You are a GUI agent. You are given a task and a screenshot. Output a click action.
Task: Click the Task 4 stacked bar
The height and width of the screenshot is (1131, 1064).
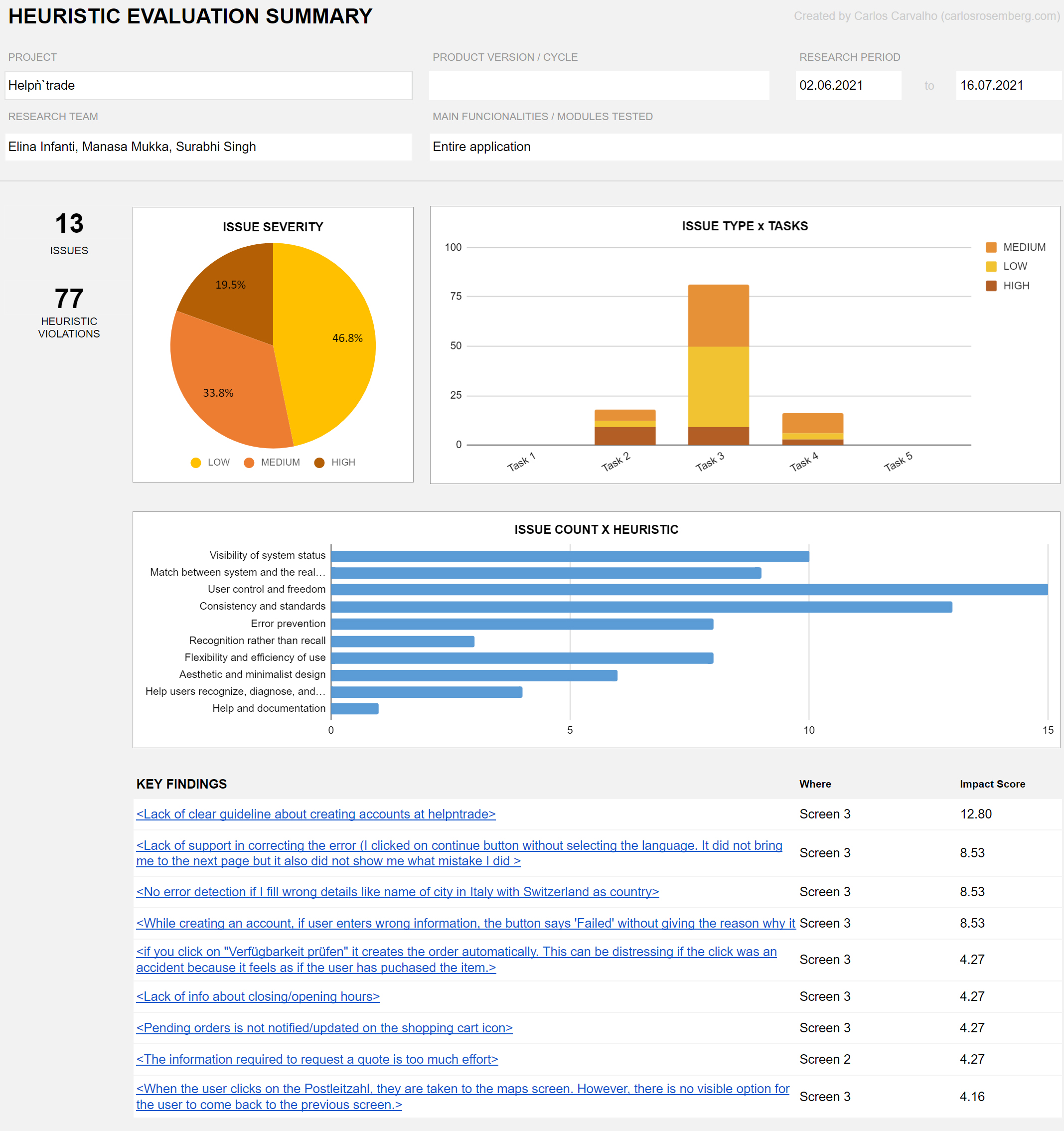click(x=813, y=429)
